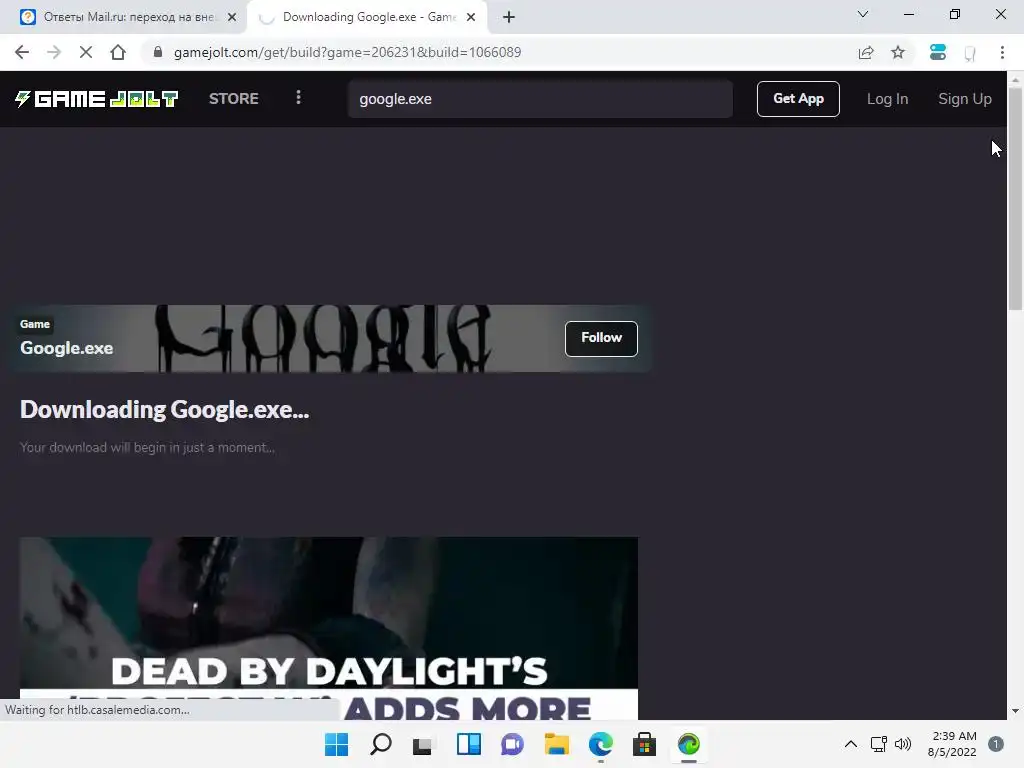Screen dimensions: 1024x768
Task: Open notification center badge
Action: (995, 744)
